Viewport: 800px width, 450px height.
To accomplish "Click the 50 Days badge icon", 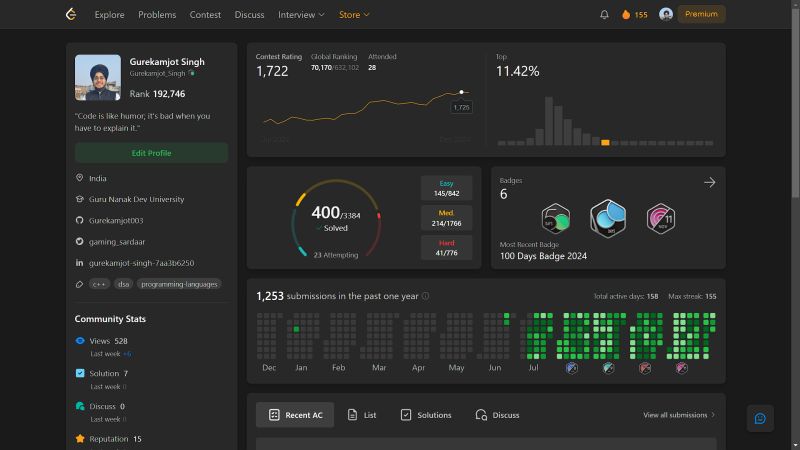I will point(556,218).
